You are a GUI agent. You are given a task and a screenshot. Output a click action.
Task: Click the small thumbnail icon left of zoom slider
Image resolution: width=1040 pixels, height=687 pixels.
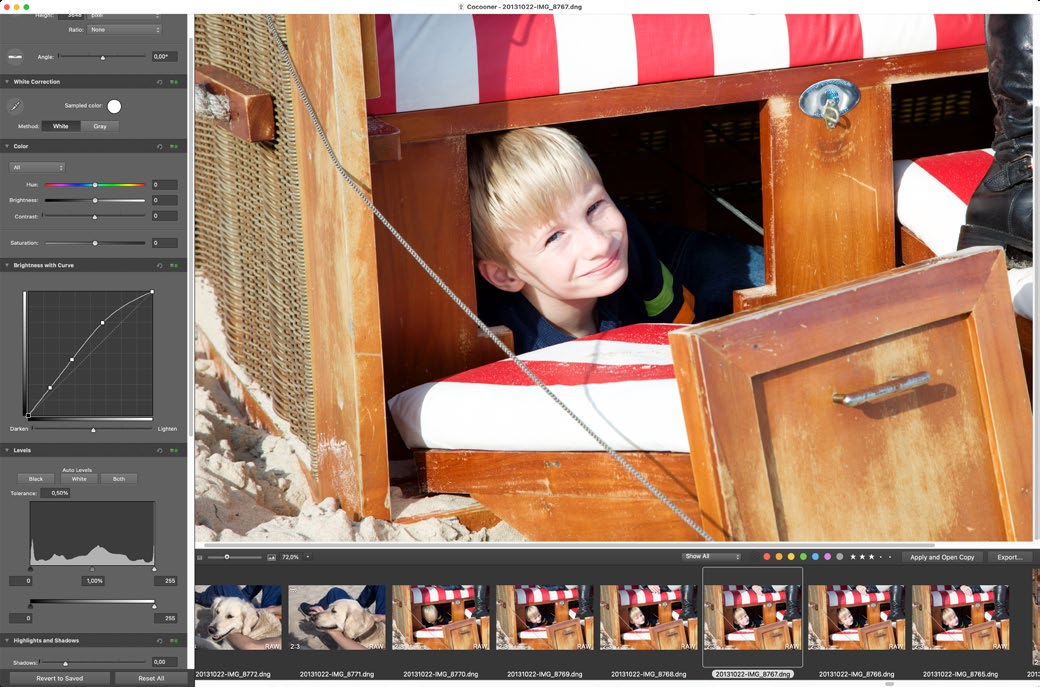click(x=200, y=557)
